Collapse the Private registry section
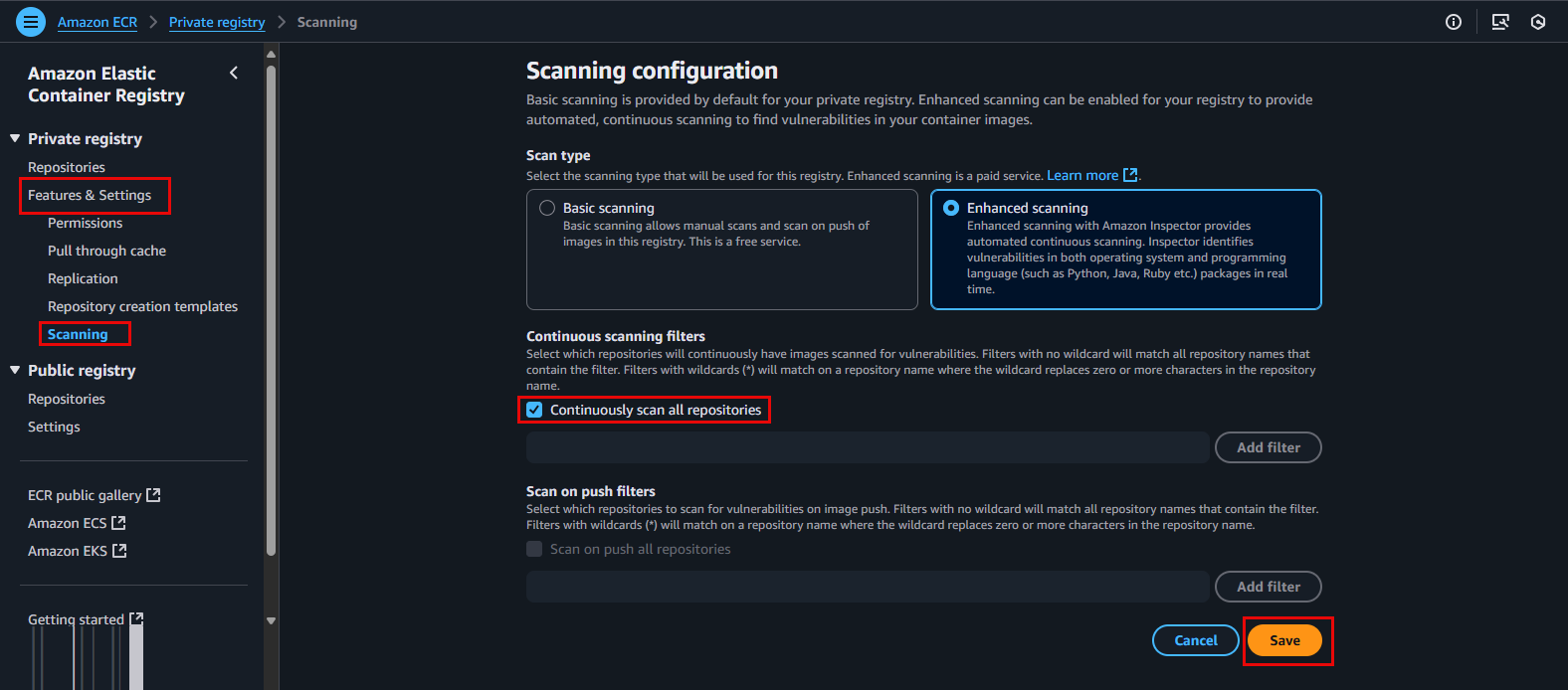Viewport: 1568px width, 690px height. (x=15, y=138)
